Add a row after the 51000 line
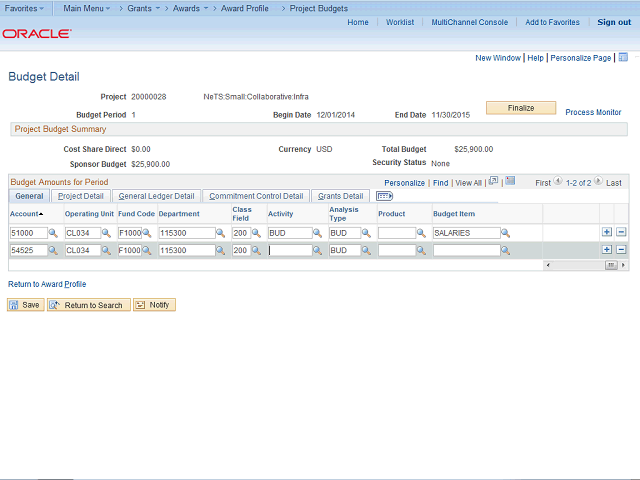This screenshot has width=640, height=480. (607, 233)
